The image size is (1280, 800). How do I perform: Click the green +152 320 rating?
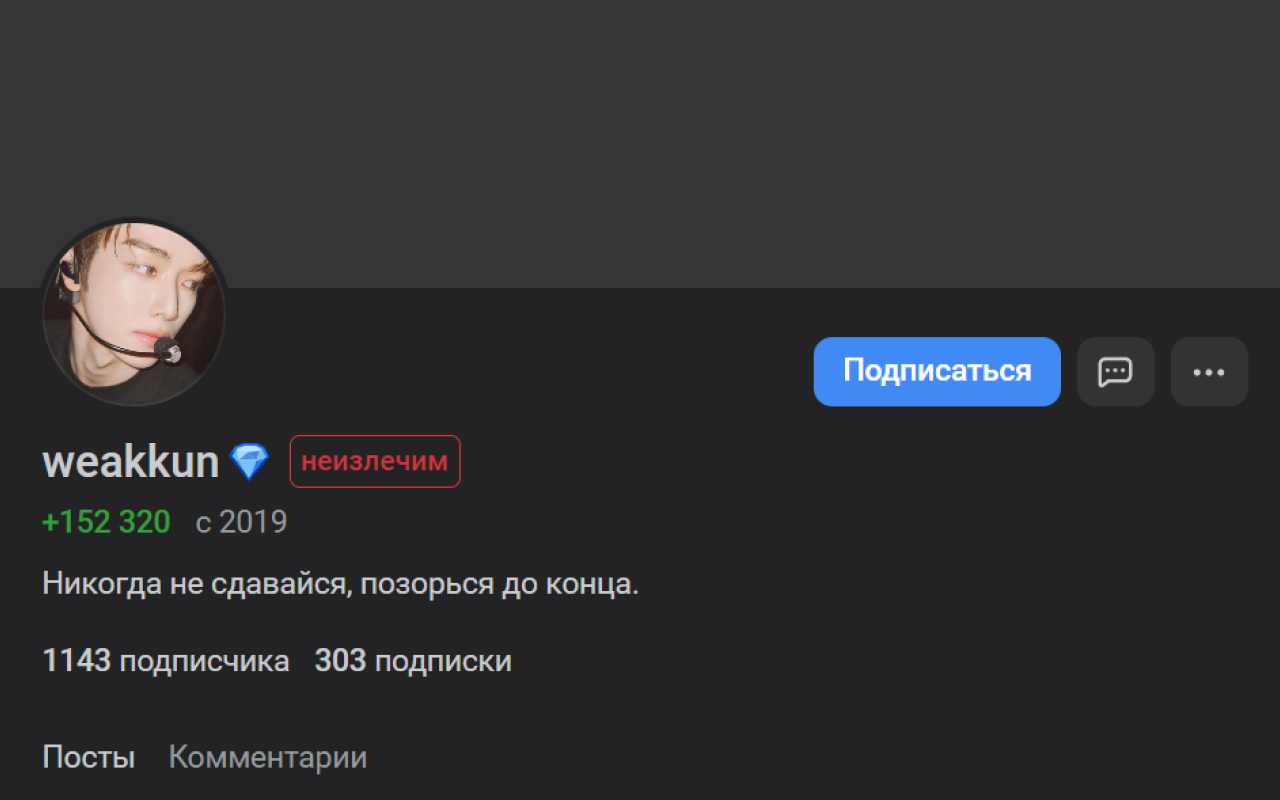(x=106, y=522)
